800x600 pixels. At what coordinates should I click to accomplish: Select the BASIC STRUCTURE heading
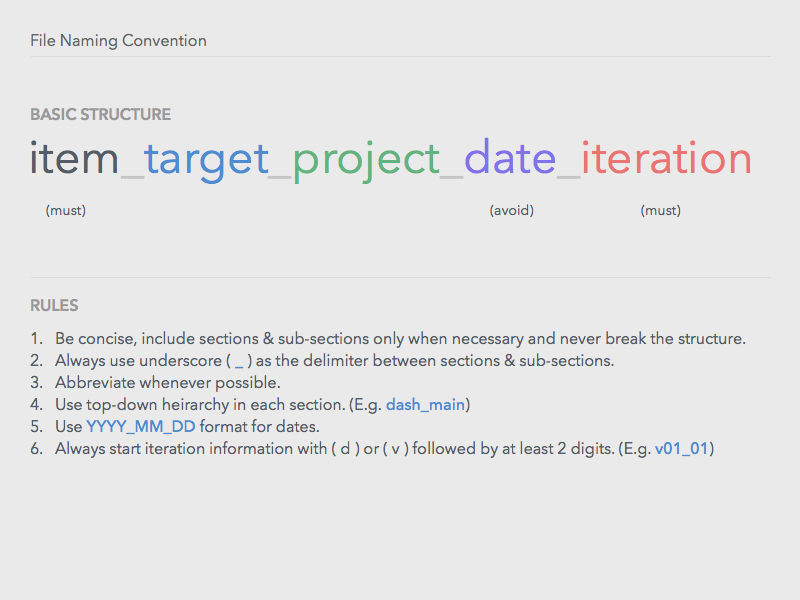point(100,115)
